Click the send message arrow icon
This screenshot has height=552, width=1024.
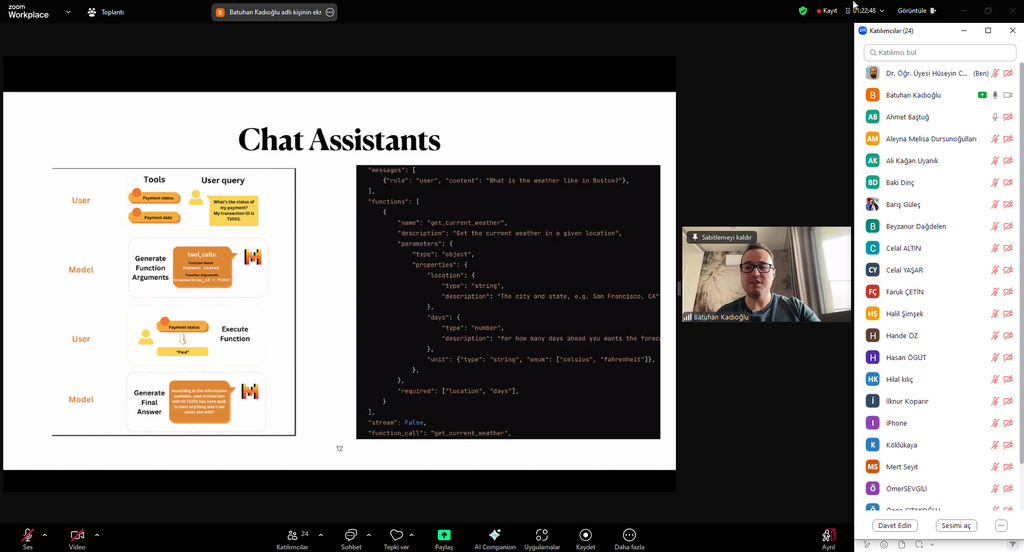tap(1013, 544)
